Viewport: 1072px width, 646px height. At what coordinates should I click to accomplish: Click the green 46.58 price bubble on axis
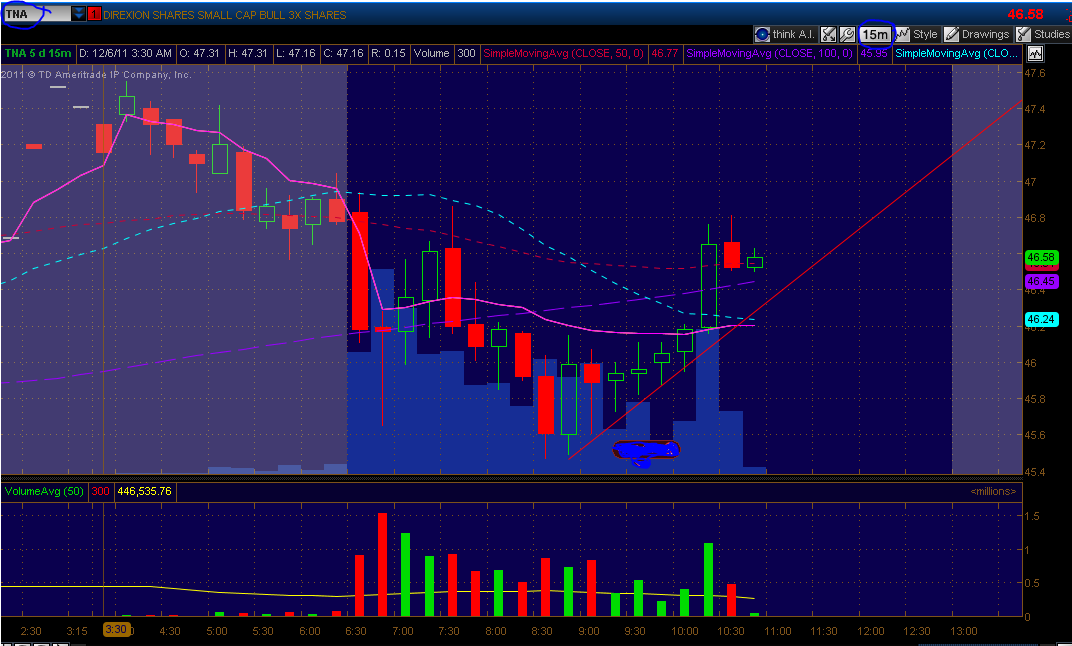[1041, 257]
